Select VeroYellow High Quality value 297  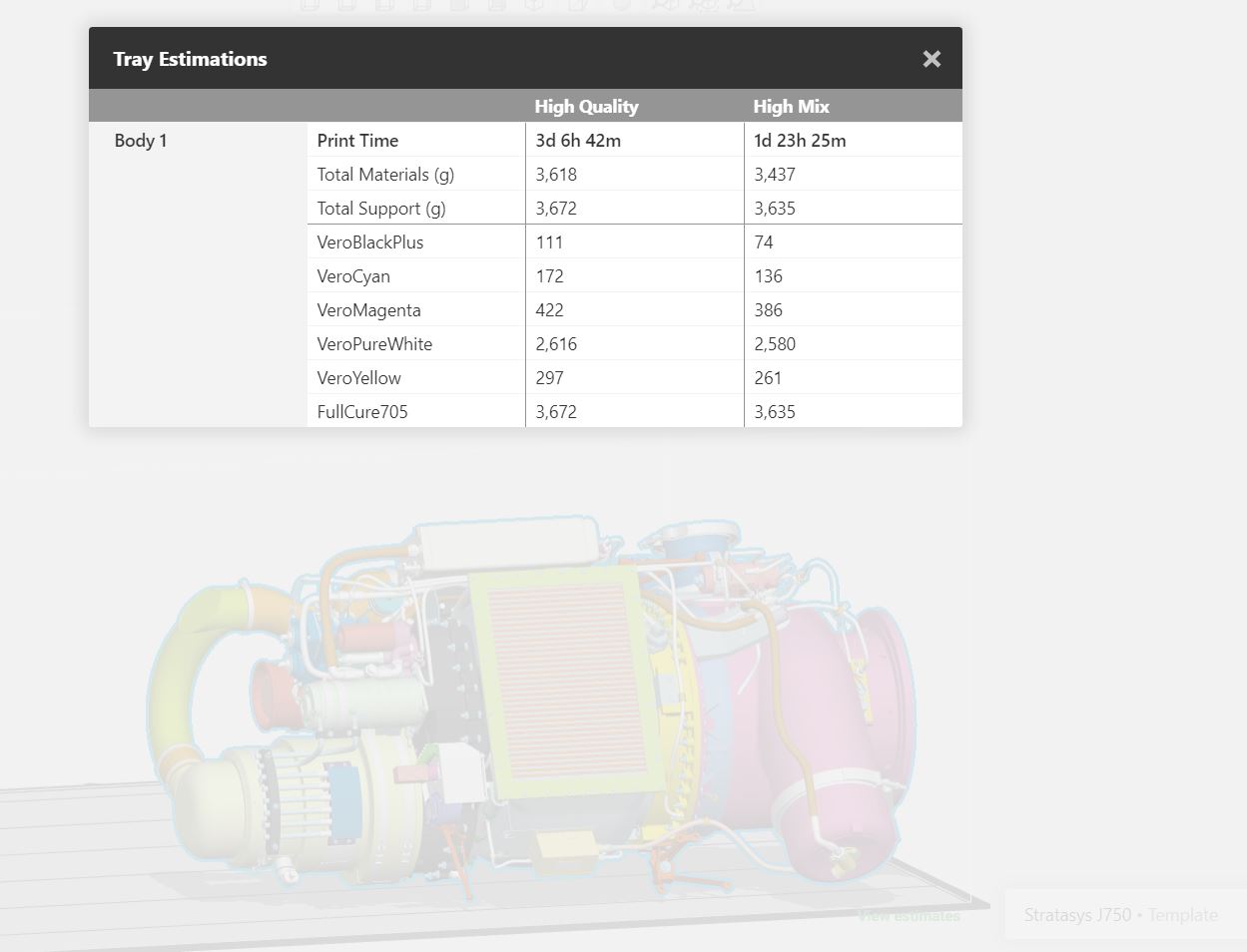pyautogui.click(x=549, y=378)
